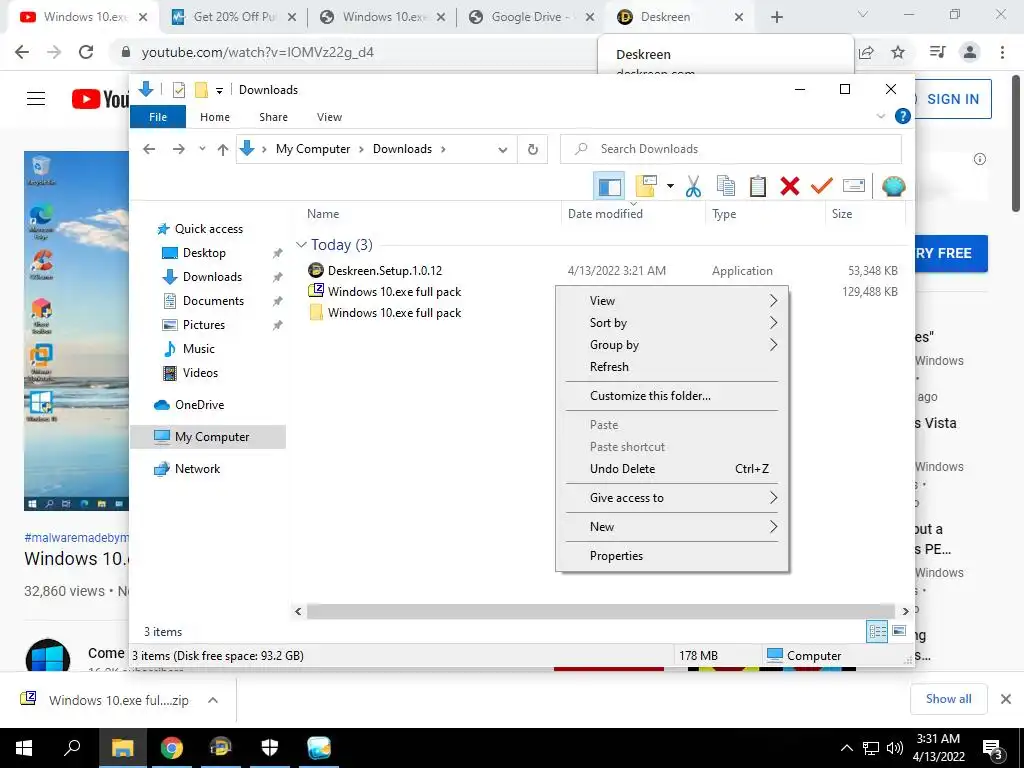Open Chrome from the taskbar
1024x768 pixels.
tap(172, 748)
